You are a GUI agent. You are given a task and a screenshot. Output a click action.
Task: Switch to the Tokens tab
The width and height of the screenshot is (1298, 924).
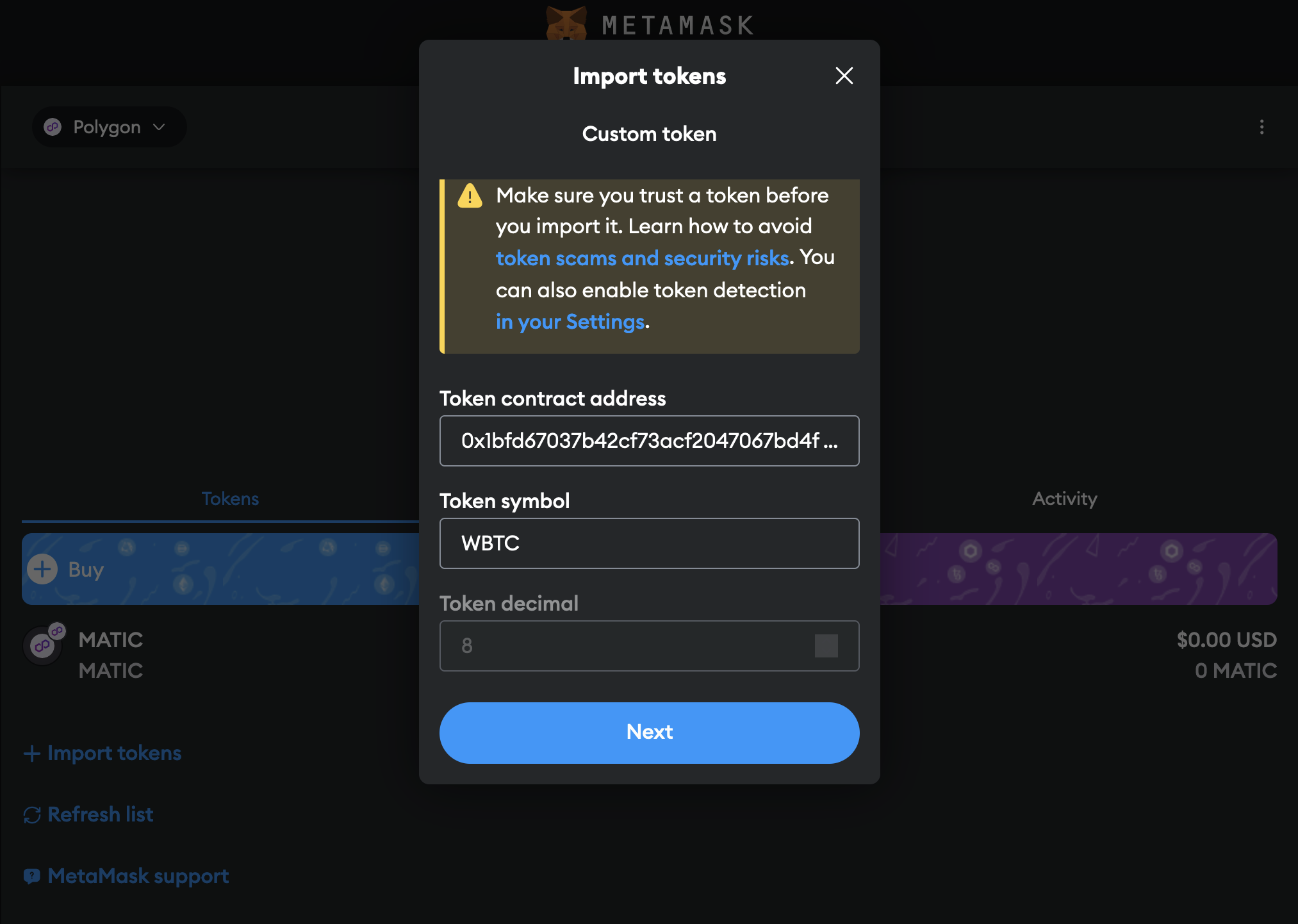pyautogui.click(x=230, y=499)
